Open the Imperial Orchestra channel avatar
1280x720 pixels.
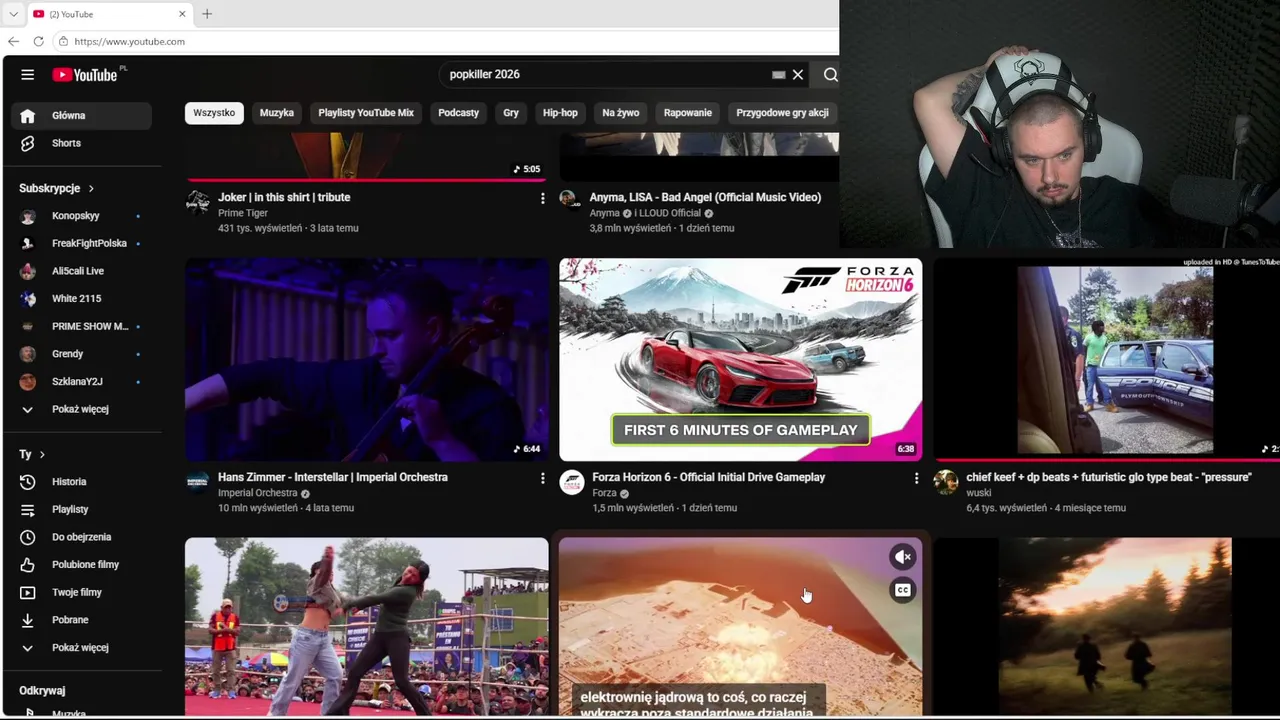tap(198, 482)
